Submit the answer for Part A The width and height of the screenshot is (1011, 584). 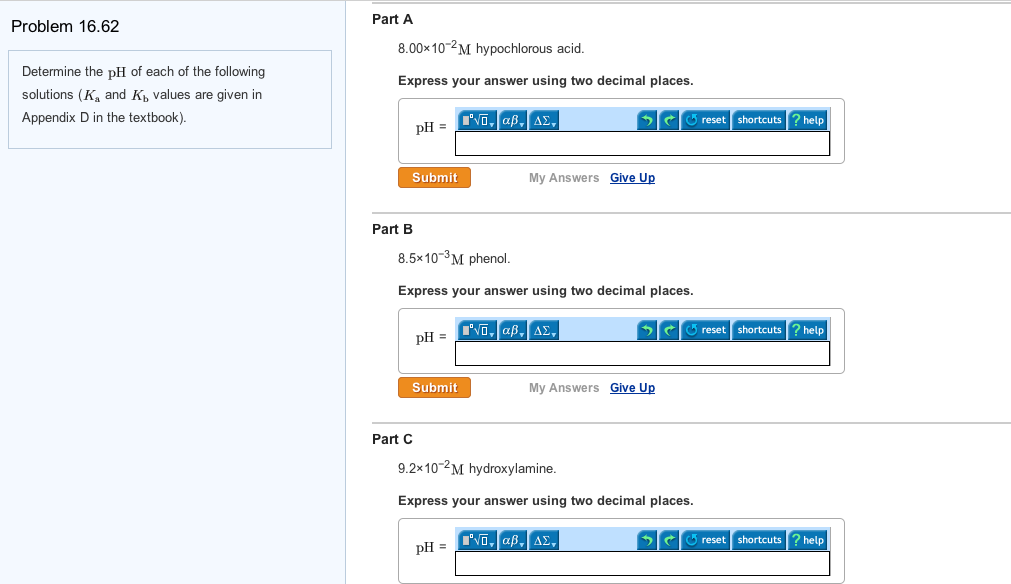tap(434, 177)
